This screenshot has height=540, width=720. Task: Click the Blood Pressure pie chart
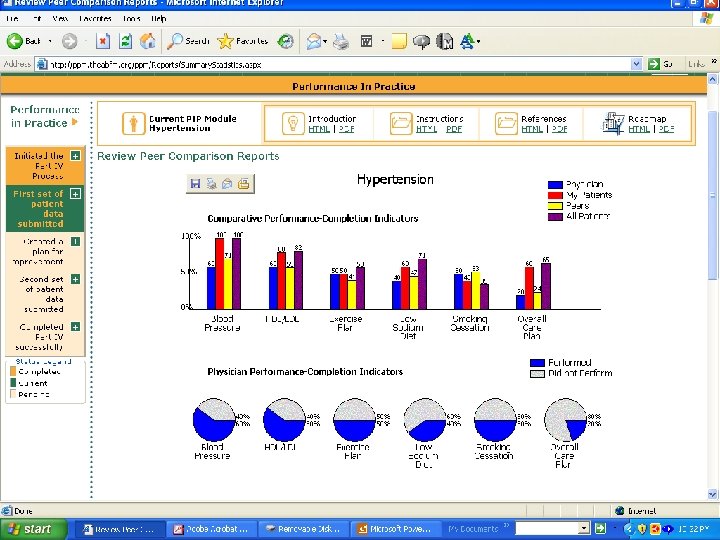coord(214,420)
